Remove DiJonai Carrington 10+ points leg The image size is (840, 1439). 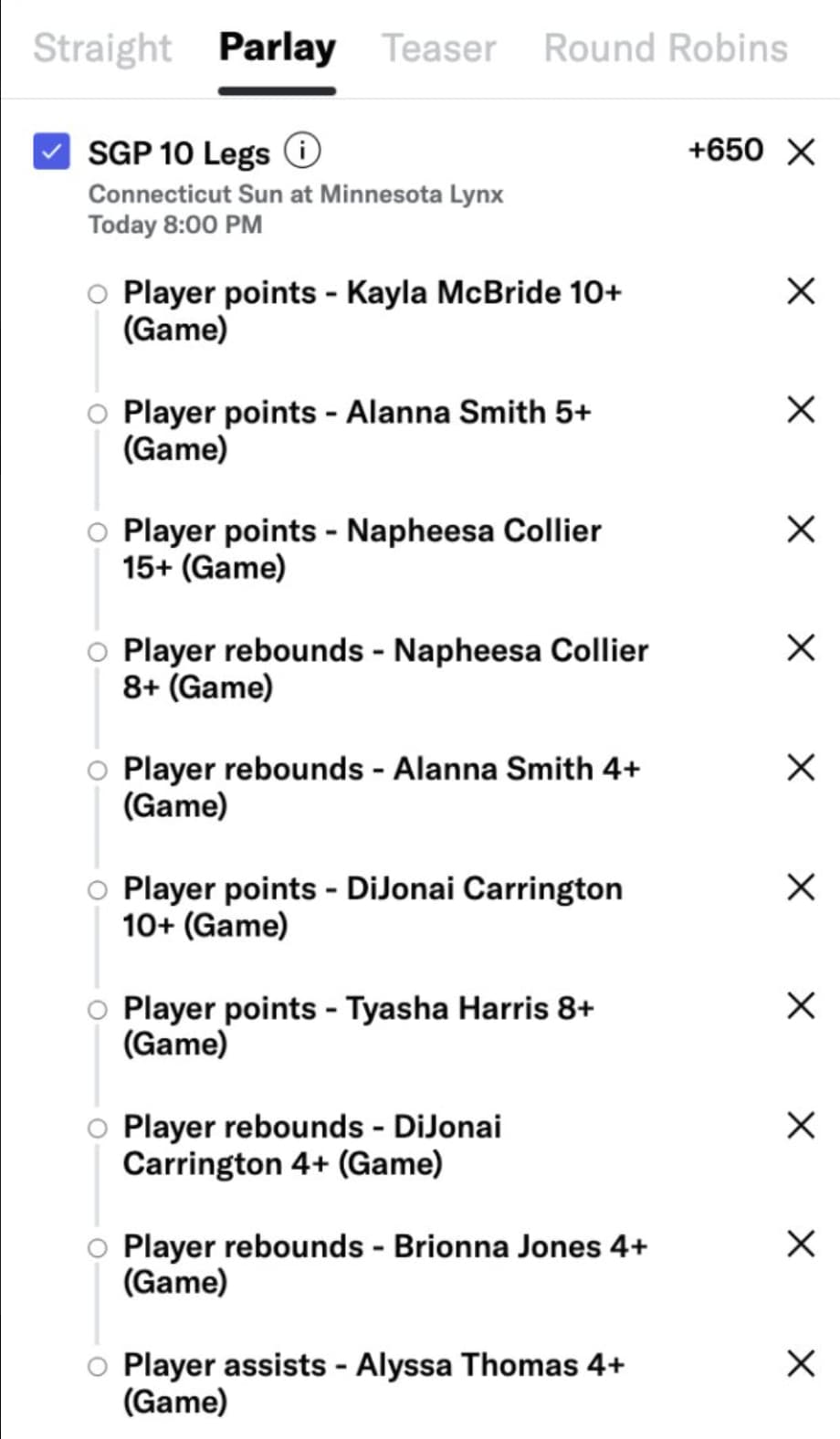pyautogui.click(x=800, y=887)
